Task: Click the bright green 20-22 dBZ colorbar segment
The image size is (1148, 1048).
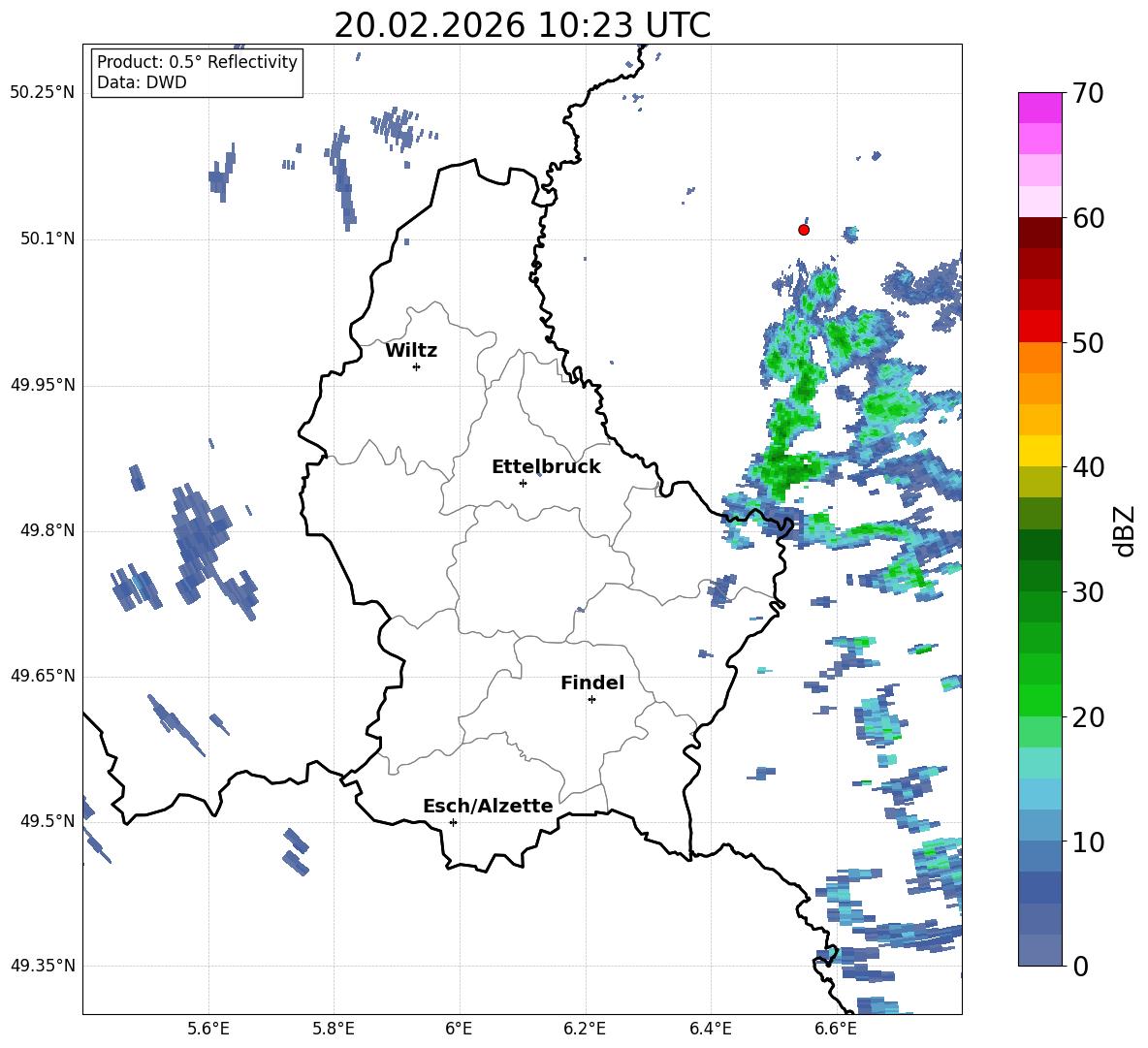Action: (x=1039, y=700)
